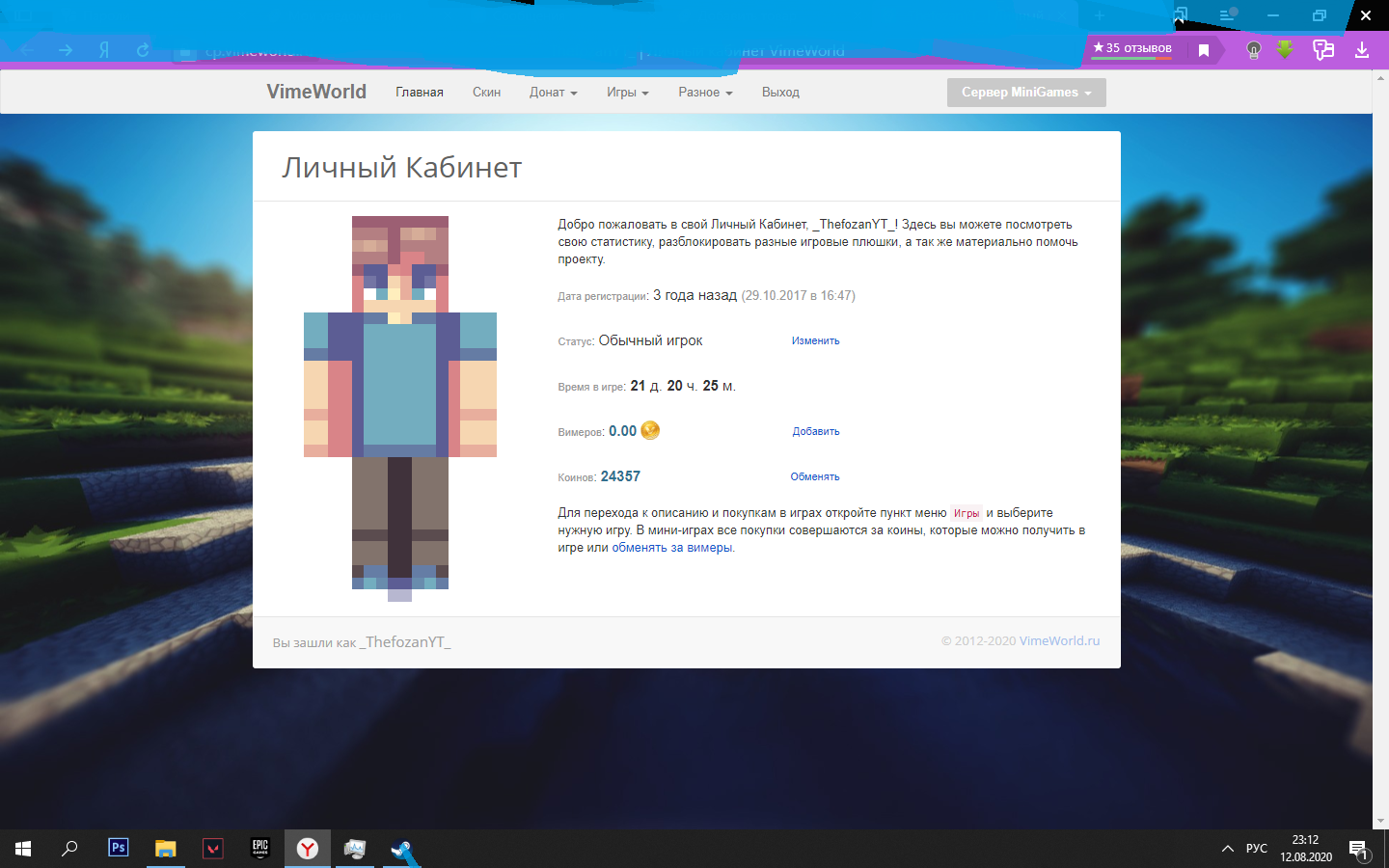Open the window tabs icon in title bar
This screenshot has height=868, width=1389.
(x=1181, y=15)
